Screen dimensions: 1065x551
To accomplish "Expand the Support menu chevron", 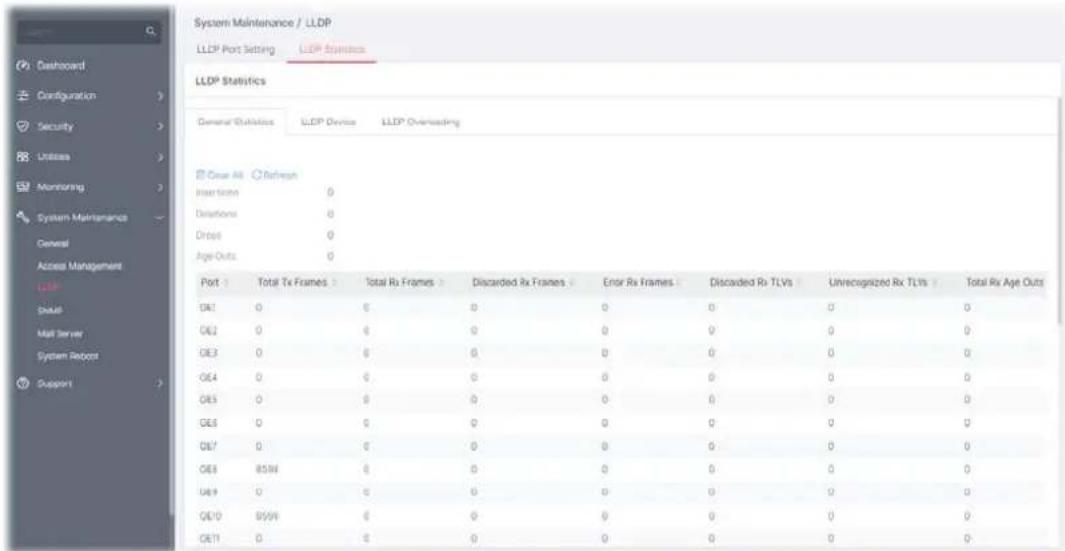I will coord(160,383).
